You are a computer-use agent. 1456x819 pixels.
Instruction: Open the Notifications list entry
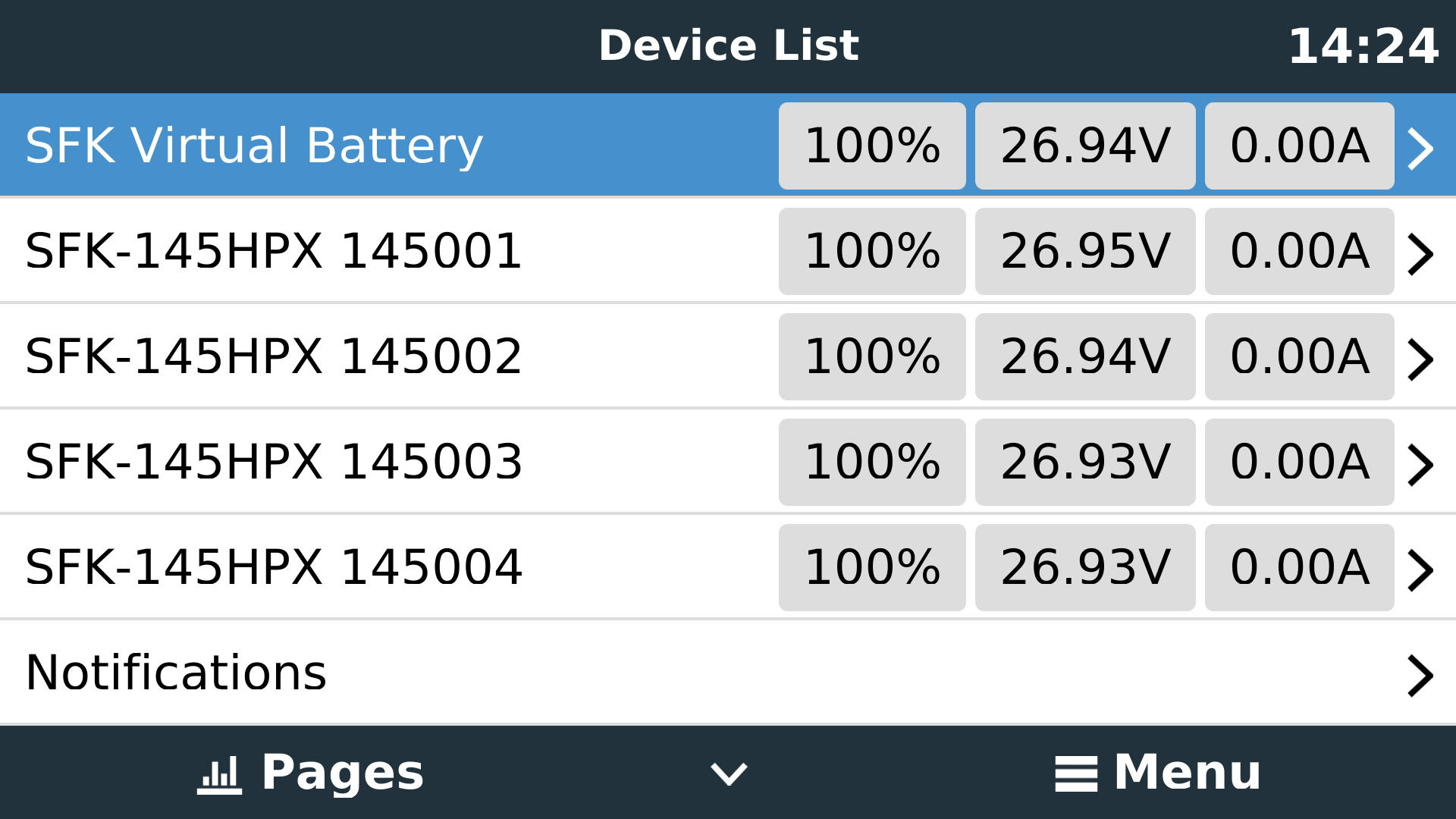coord(728,673)
